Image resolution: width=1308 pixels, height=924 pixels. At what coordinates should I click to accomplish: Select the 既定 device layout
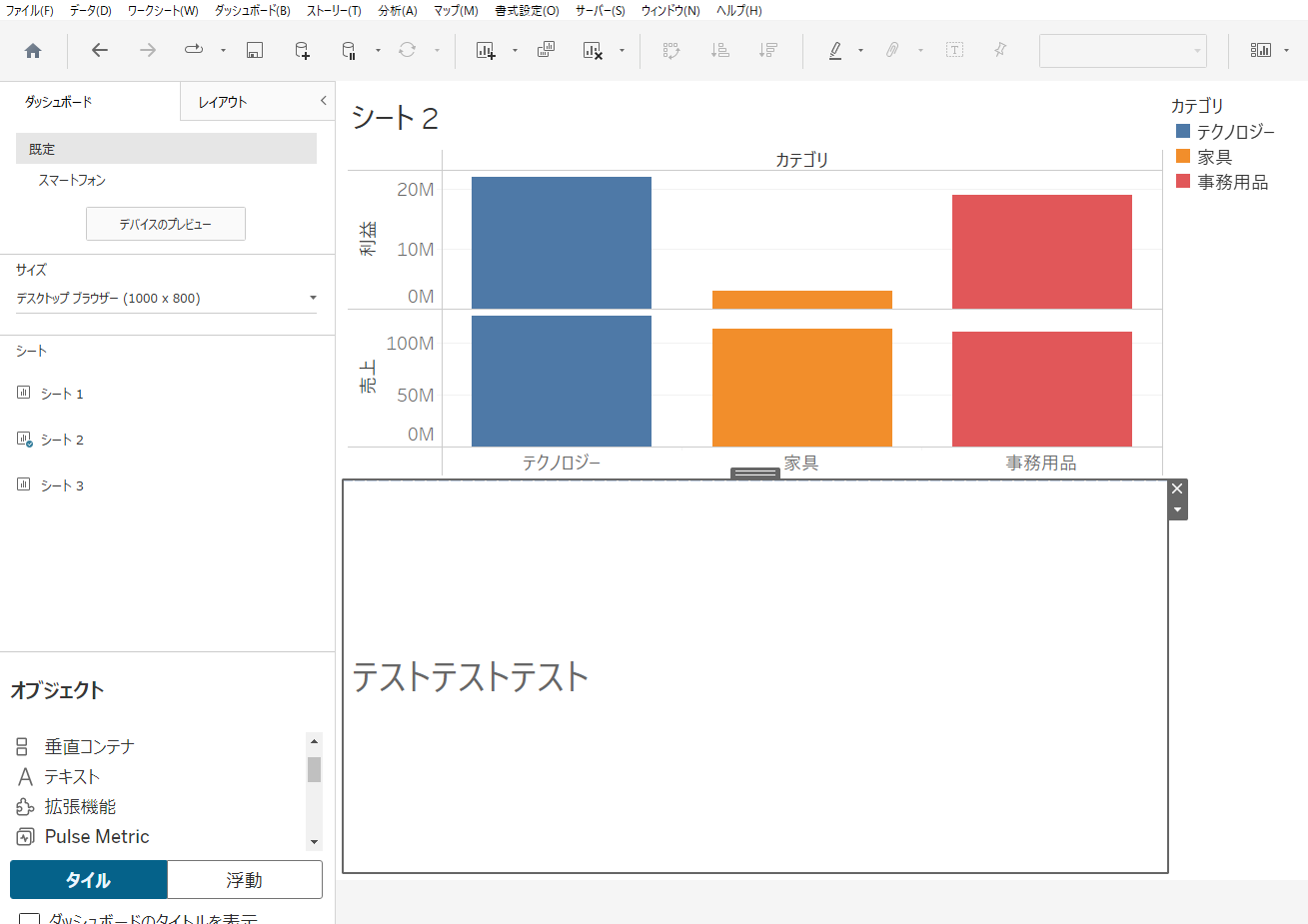166,149
